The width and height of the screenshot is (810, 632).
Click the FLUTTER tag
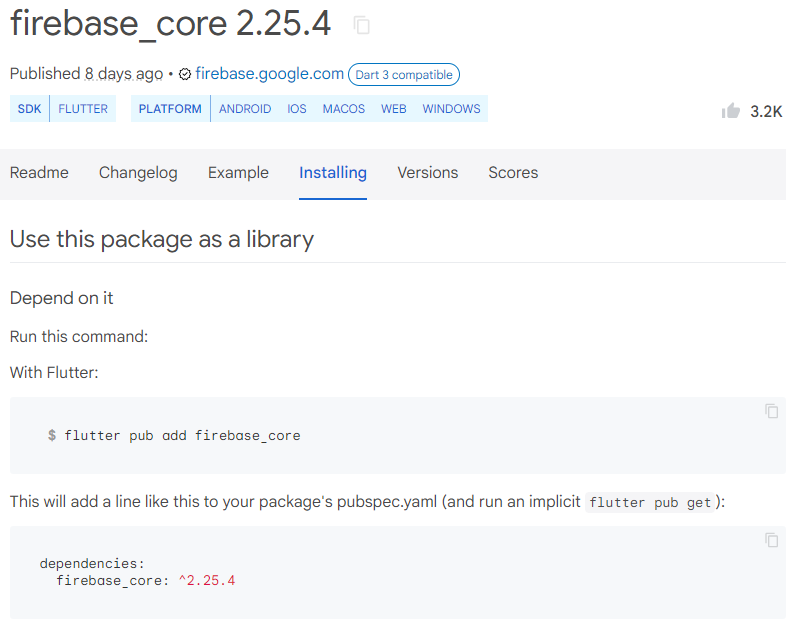[83, 109]
